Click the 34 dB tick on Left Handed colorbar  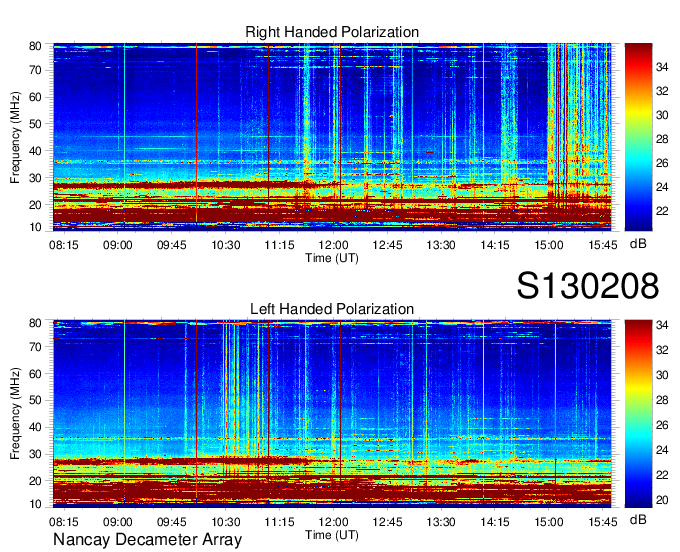pyautogui.click(x=662, y=325)
